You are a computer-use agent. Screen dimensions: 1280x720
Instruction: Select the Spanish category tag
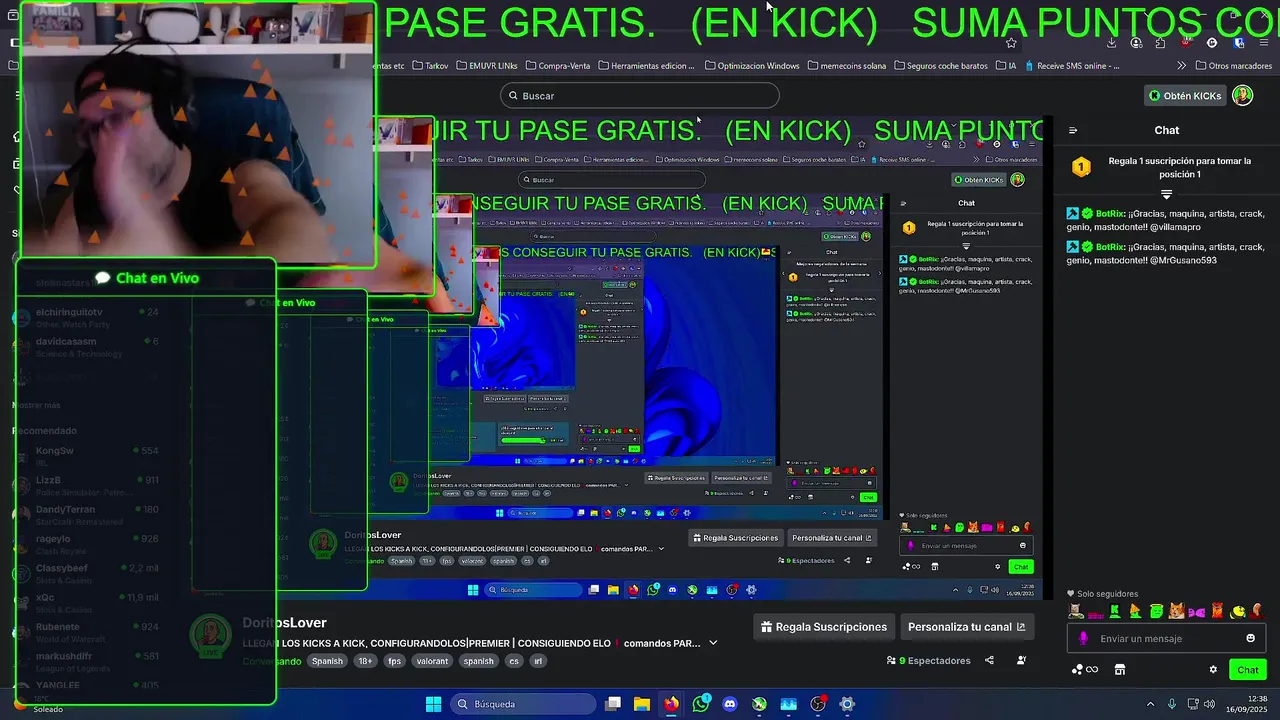pos(327,661)
